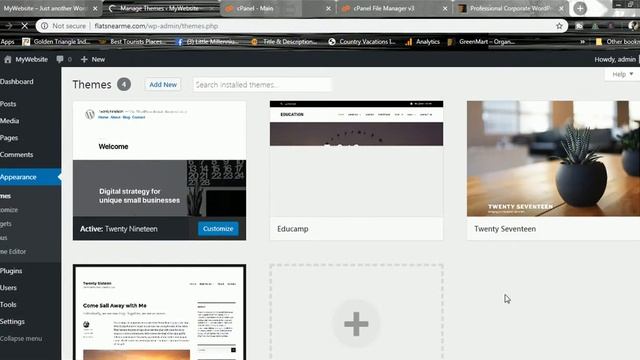Open Customize submenu item under Appearance
This screenshot has width=640, height=360.
(x=9, y=210)
